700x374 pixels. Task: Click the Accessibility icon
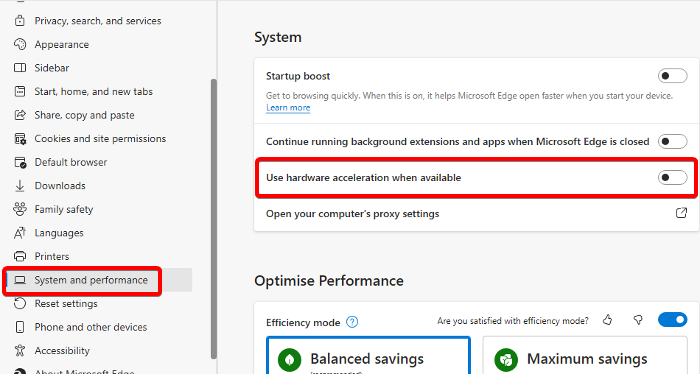[20, 351]
